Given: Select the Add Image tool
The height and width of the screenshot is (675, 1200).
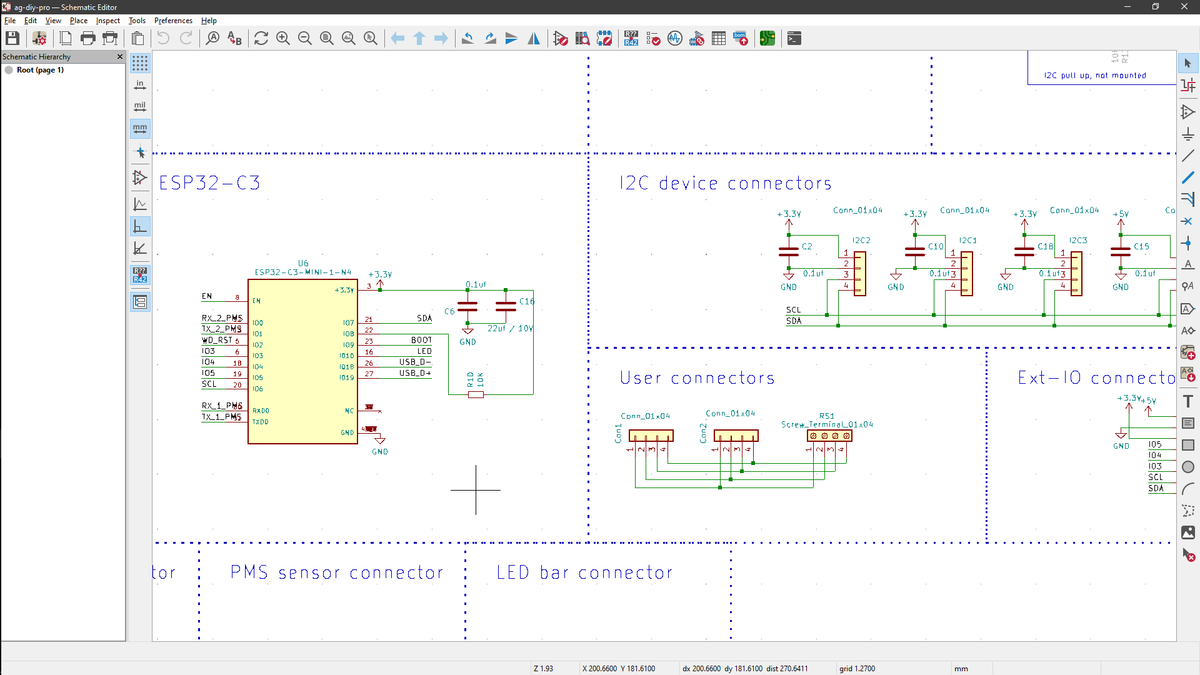Looking at the screenshot, I should 1188,532.
